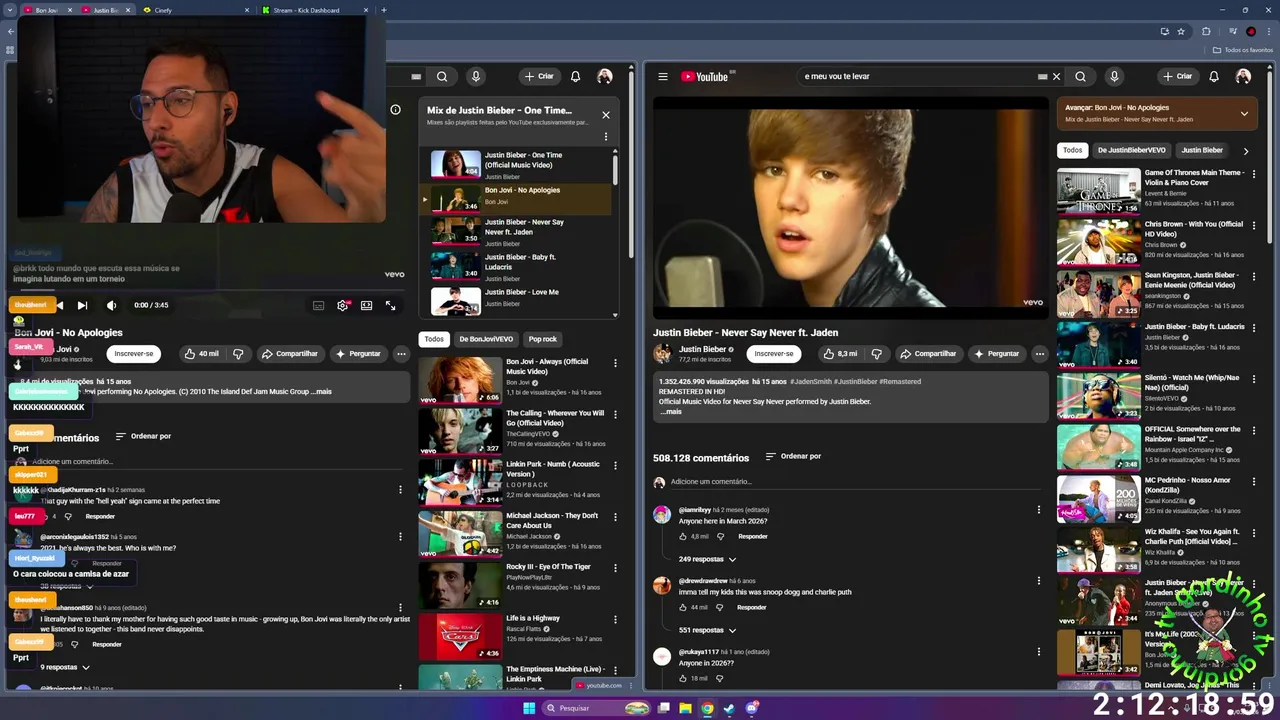Select Todos chip in right window
Screen dimensions: 1280x720
click(1072, 150)
